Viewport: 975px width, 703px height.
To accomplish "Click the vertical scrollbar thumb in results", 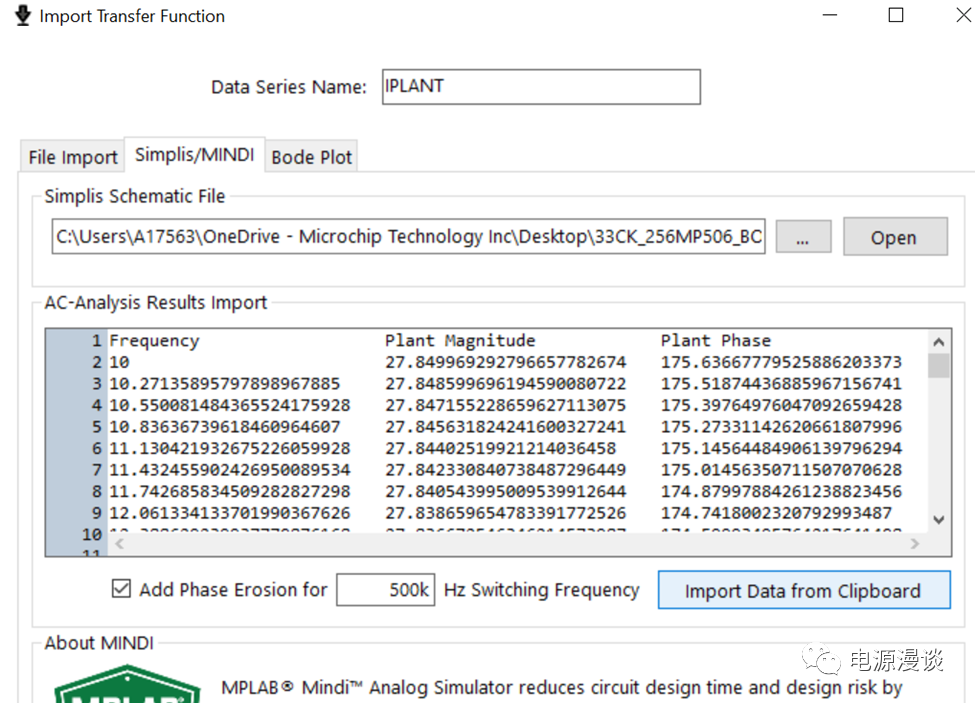I will 939,366.
